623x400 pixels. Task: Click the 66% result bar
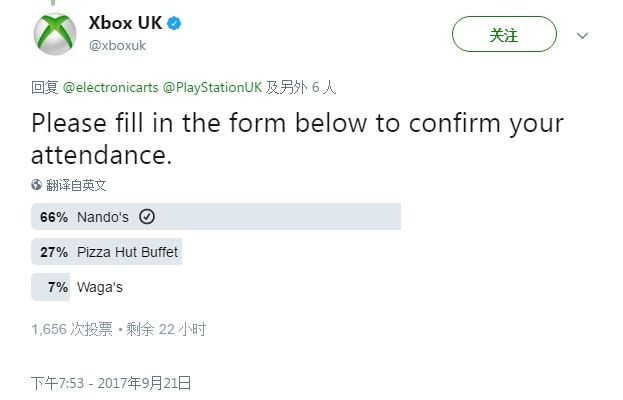(x=216, y=216)
